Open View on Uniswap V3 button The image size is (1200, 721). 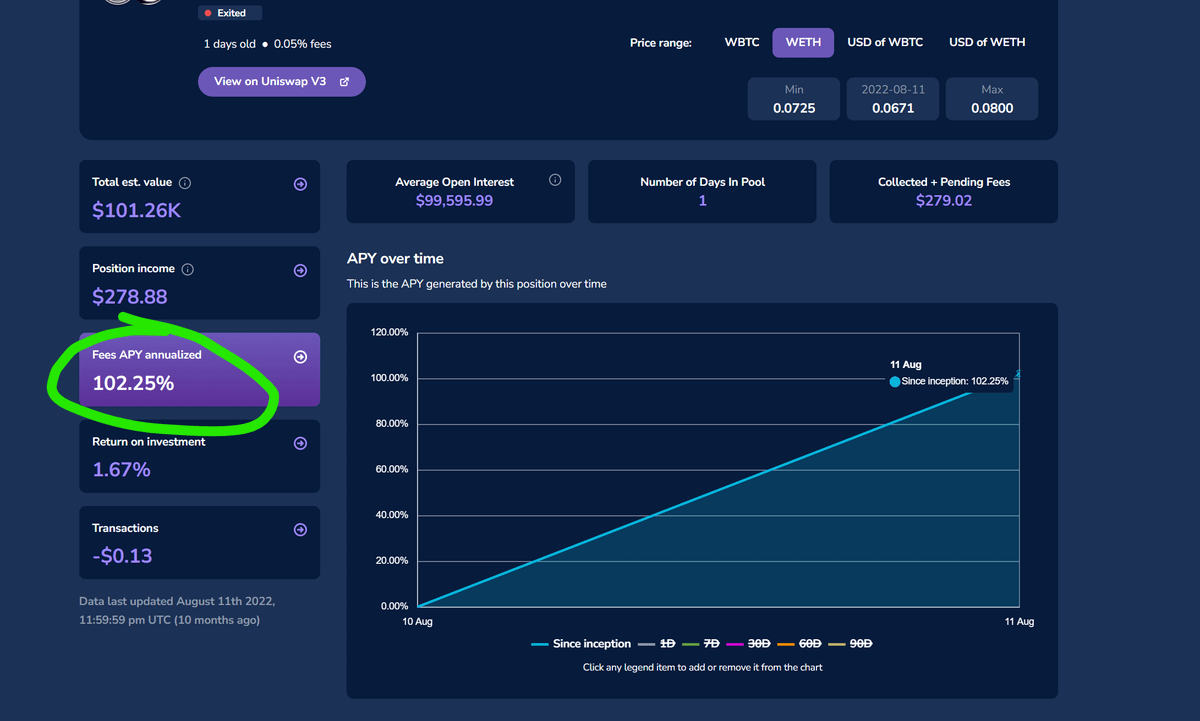pos(281,82)
